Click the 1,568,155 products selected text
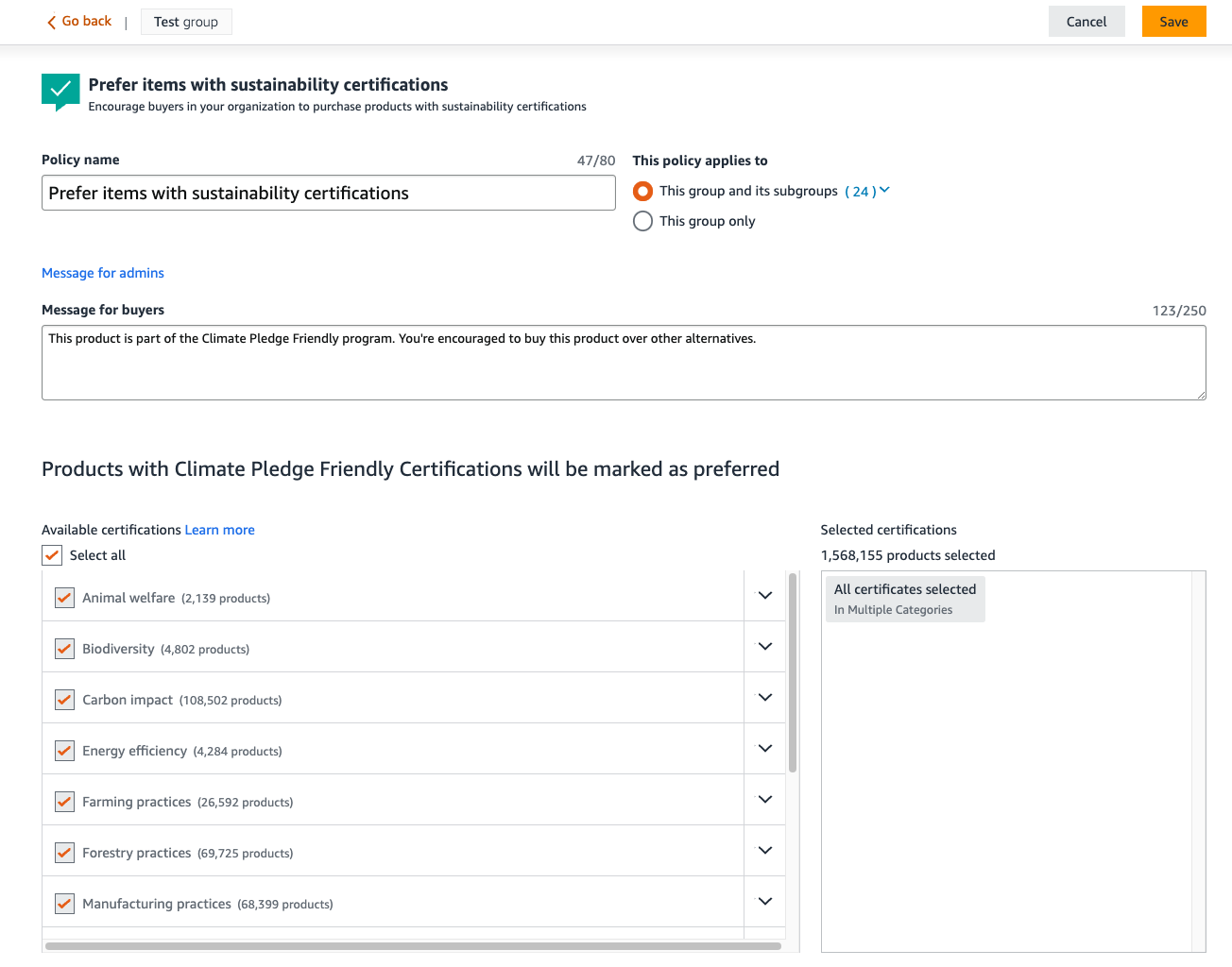The image size is (1232, 967). [908, 555]
